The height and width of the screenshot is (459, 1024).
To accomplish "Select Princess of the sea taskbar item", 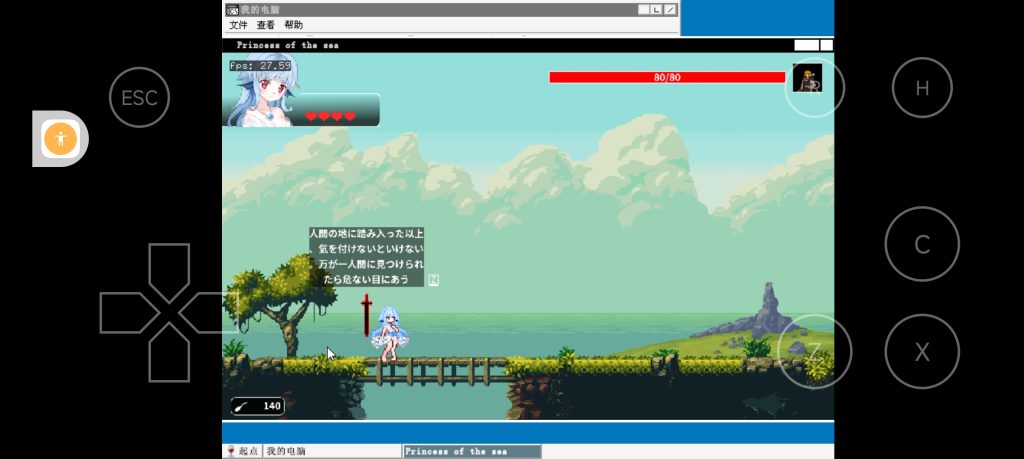I will tap(472, 451).
